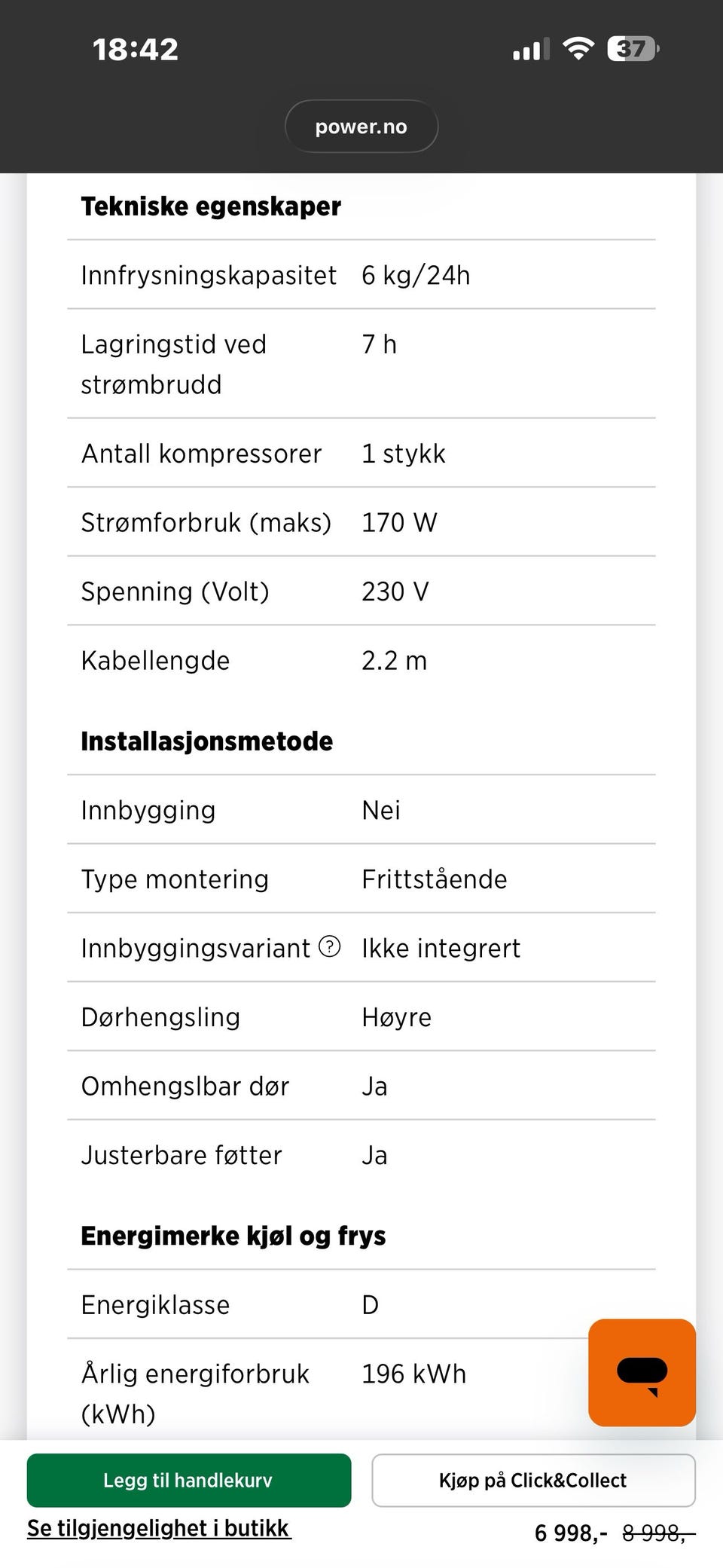Tap the Innfrysningskapasitet specification row

point(361,275)
